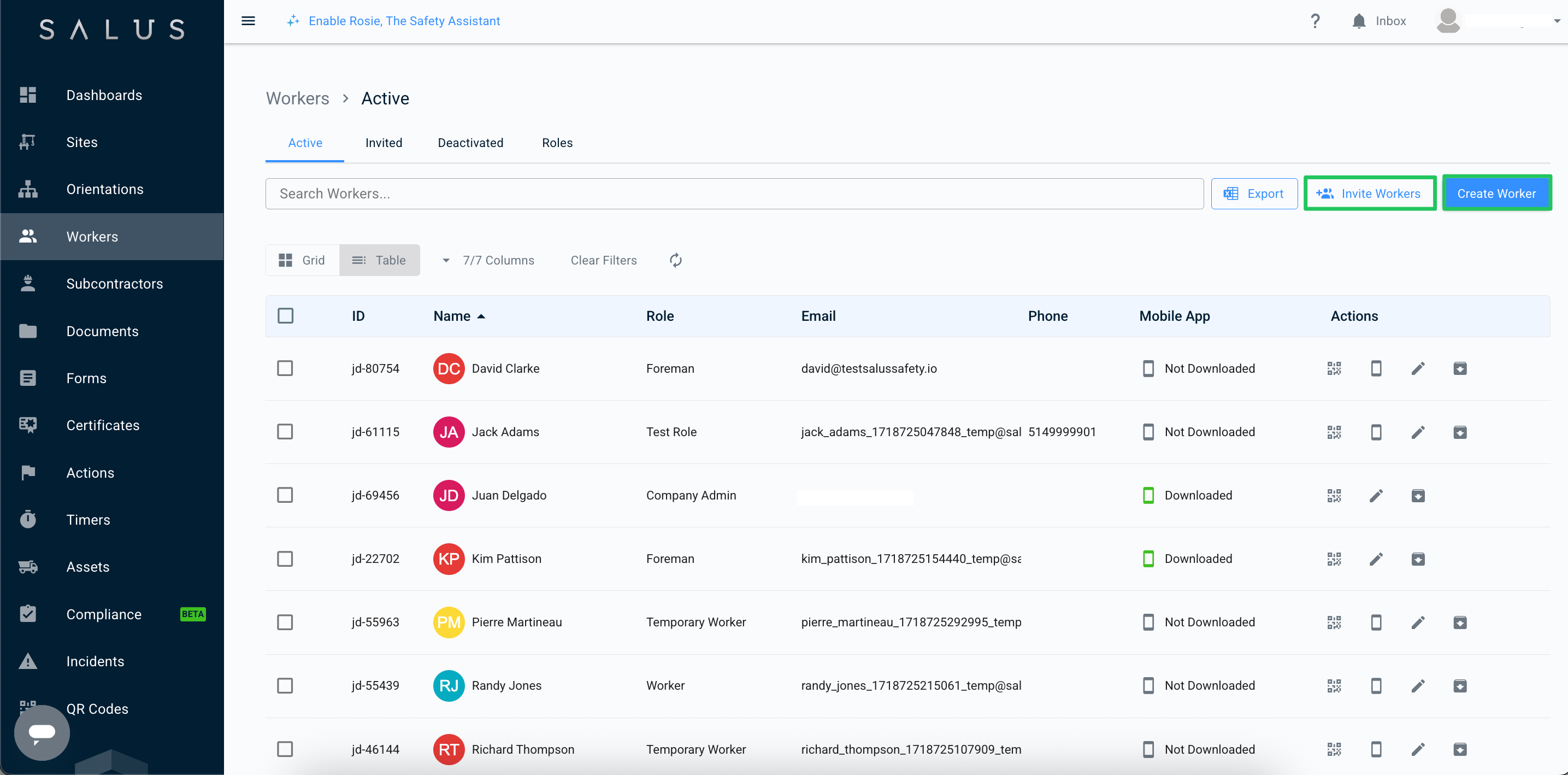The width and height of the screenshot is (1568, 775).
Task: Open the chat support bubble
Action: coord(42,732)
